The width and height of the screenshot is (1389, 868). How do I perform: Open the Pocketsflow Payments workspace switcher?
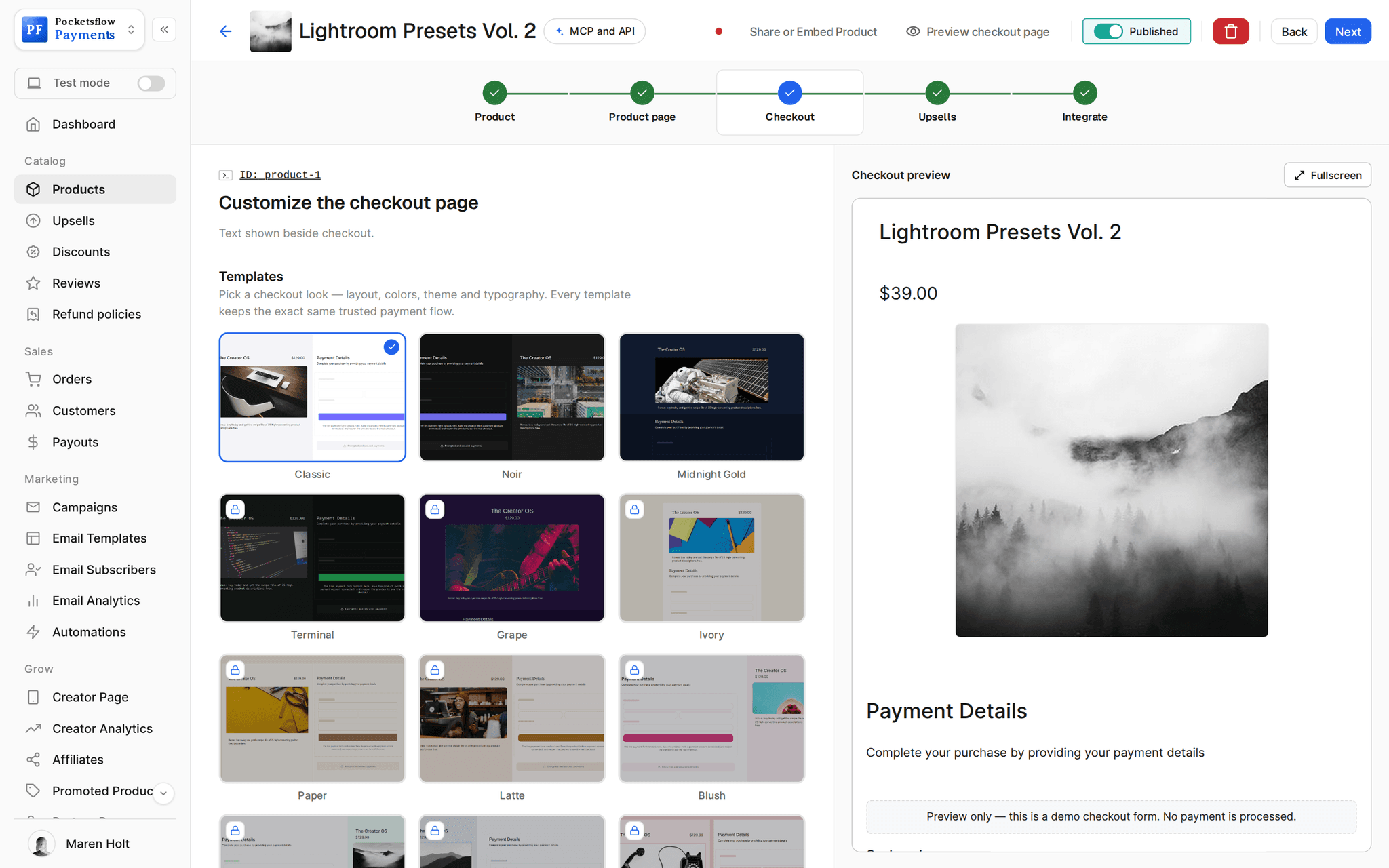tap(79, 30)
